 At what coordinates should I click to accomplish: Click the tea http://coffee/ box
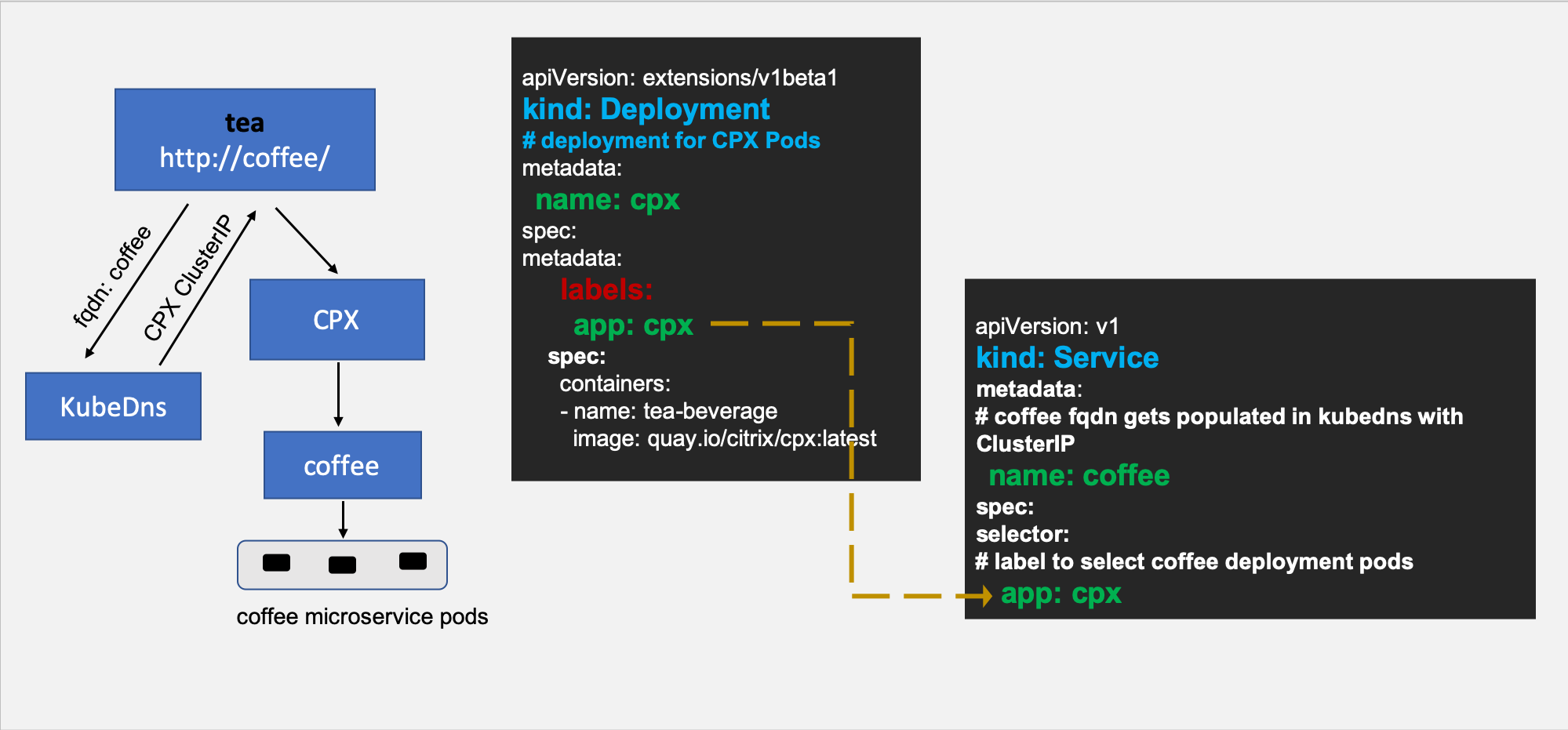pyautogui.click(x=245, y=140)
